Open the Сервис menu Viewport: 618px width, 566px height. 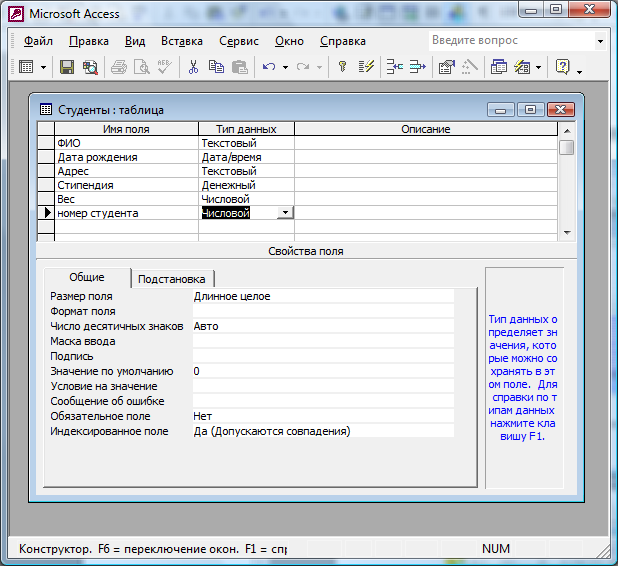pos(239,41)
